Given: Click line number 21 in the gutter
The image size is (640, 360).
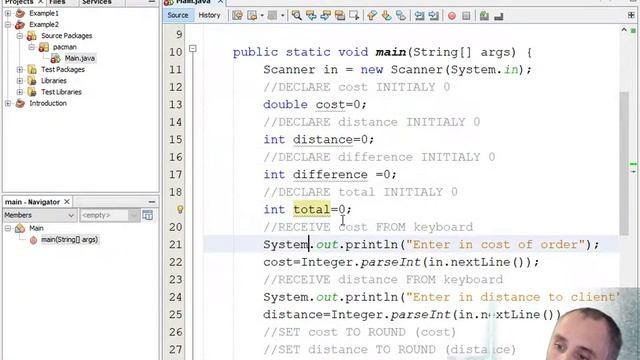Looking at the screenshot, I should point(176,244).
